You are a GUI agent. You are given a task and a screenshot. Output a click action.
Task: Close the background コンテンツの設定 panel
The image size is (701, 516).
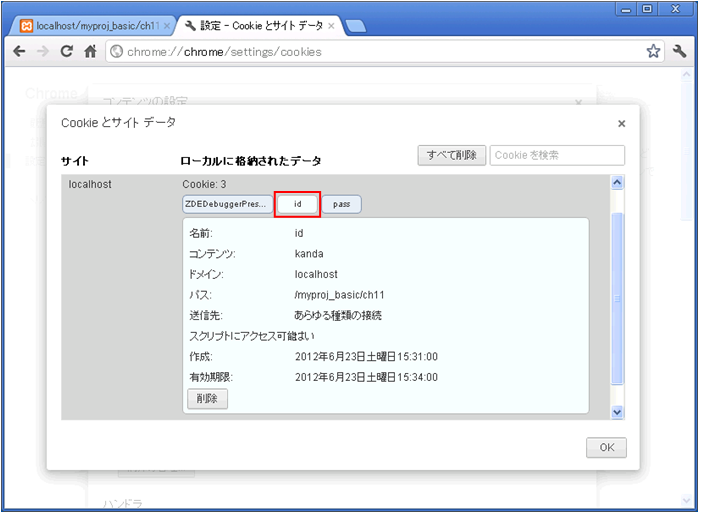click(x=579, y=102)
